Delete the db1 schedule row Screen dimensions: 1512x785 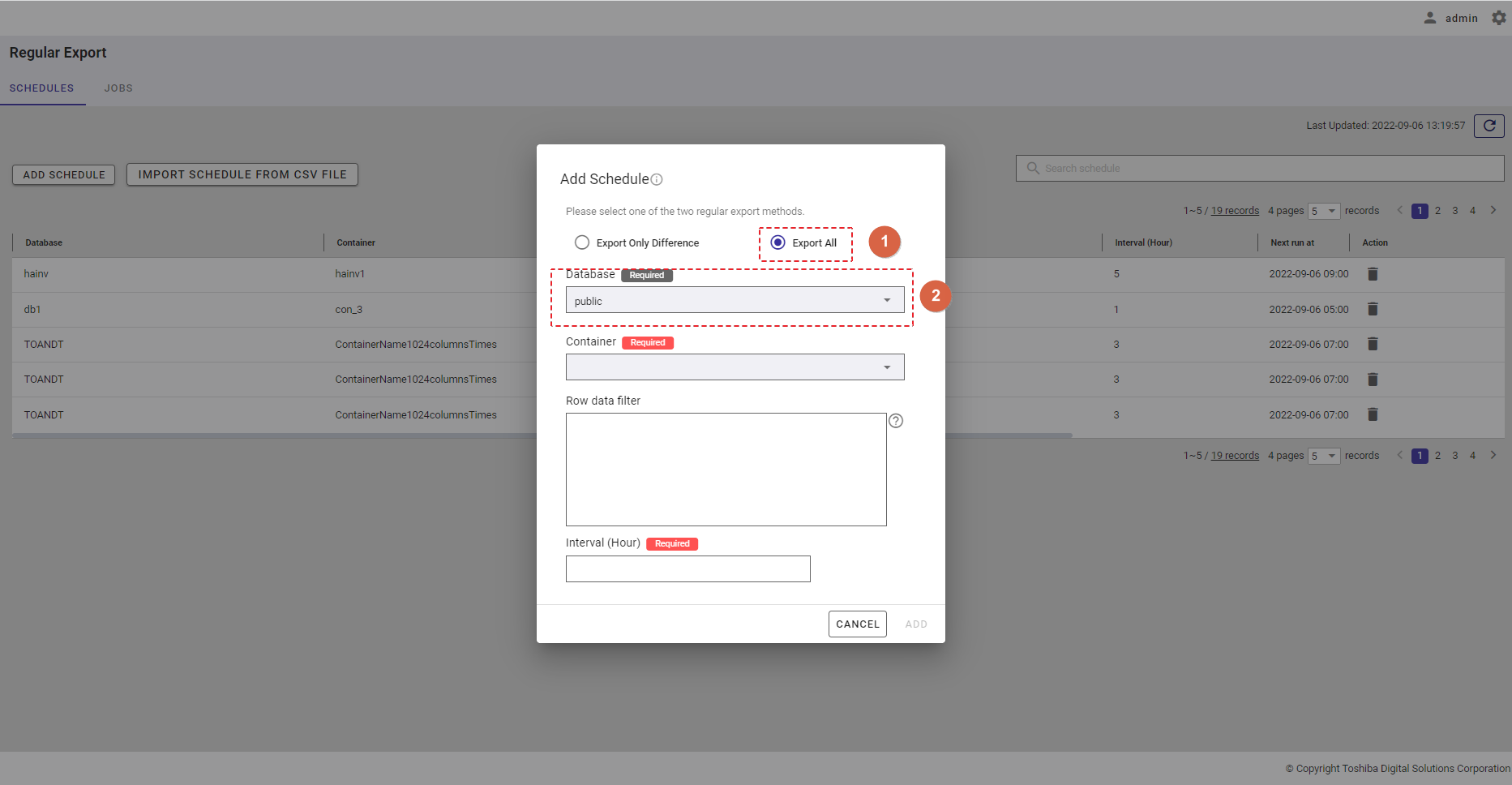1373,309
